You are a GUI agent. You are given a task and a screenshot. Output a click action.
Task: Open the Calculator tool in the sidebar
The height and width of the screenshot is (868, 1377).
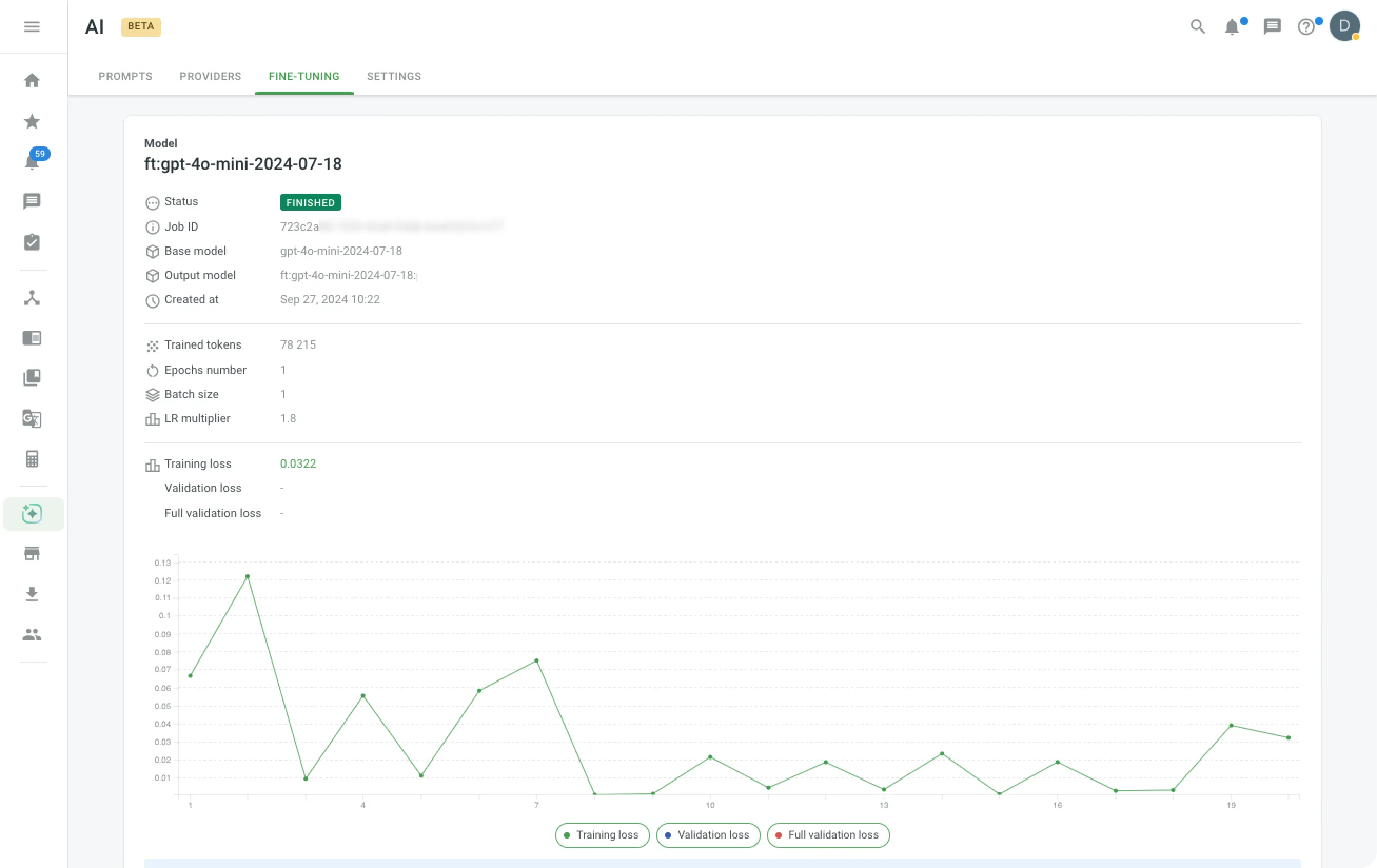[x=32, y=458]
